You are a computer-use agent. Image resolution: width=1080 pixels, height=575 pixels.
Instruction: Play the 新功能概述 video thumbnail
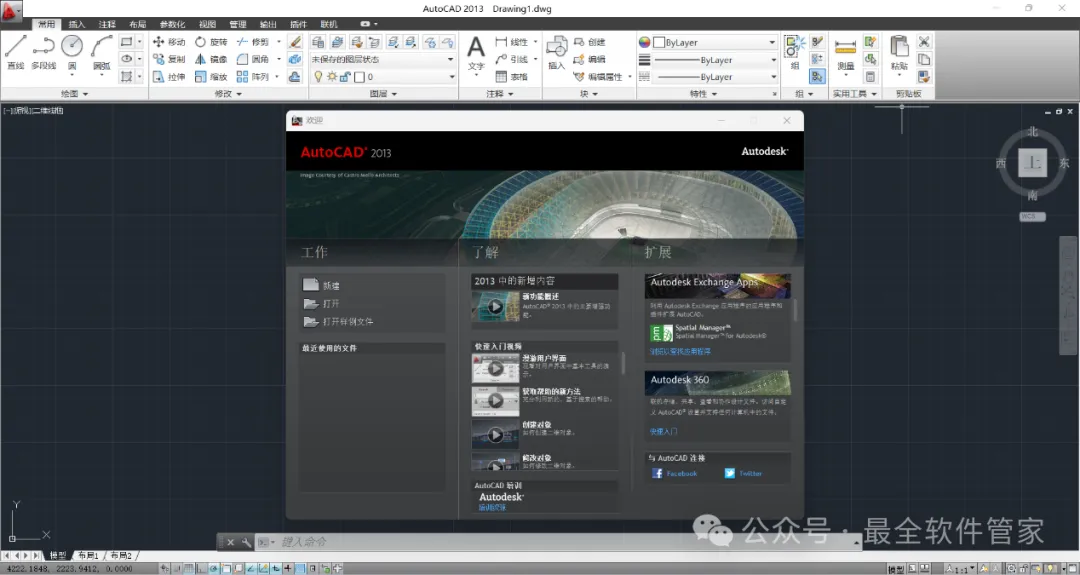(x=495, y=306)
